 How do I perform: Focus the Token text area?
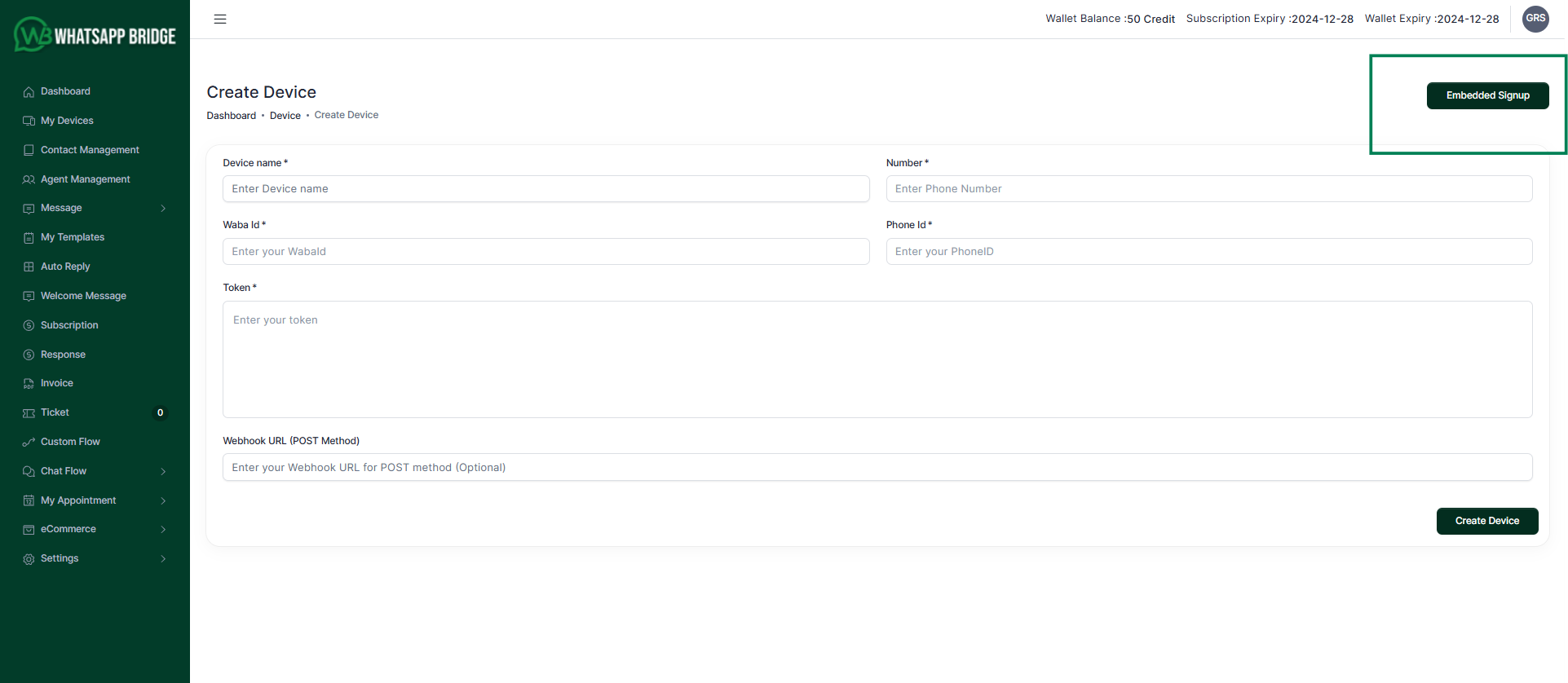coord(877,359)
